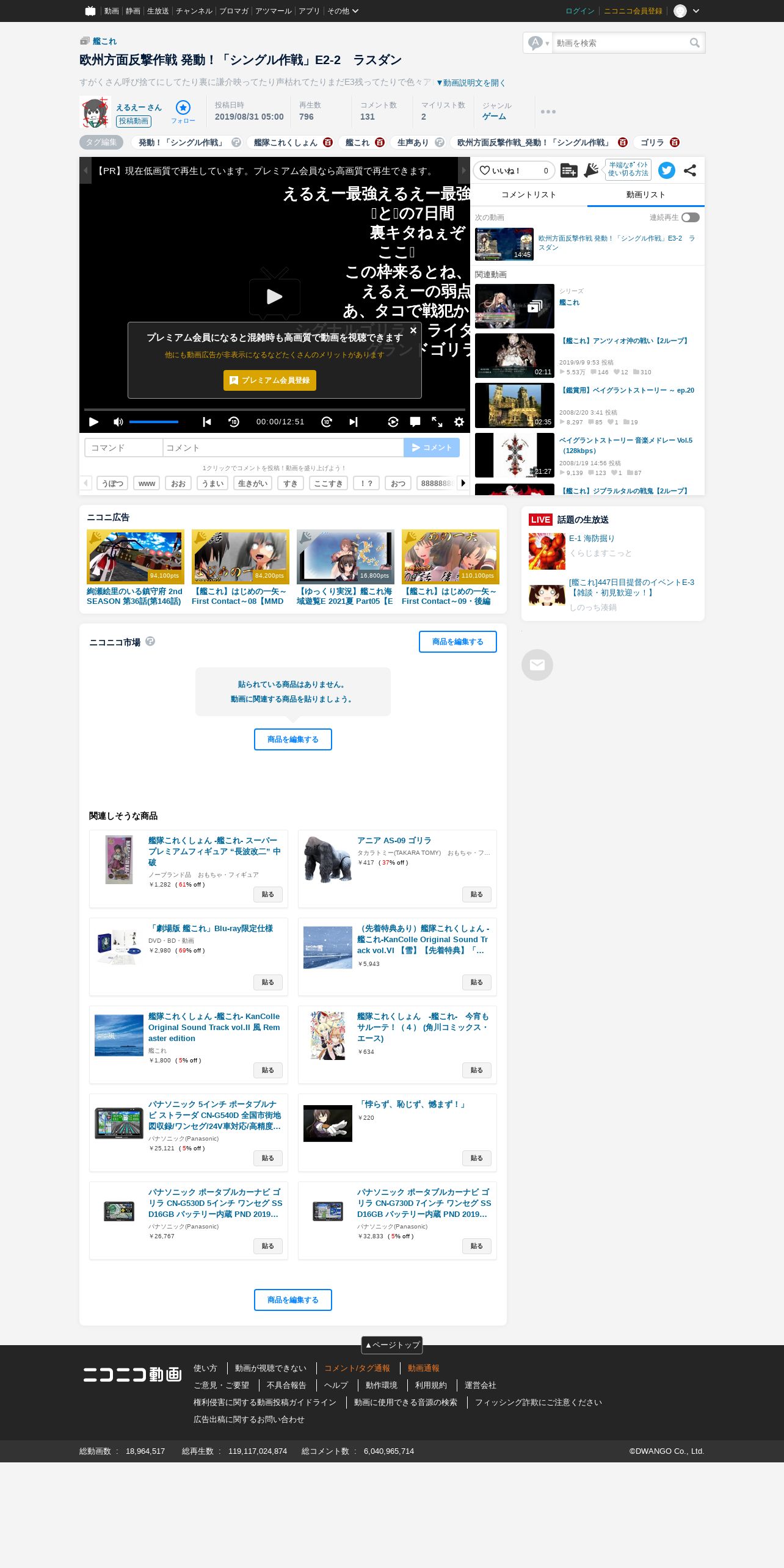This screenshot has height=1568, width=784.
Task: Click the like heart いいね！ button
Action: pos(514,170)
